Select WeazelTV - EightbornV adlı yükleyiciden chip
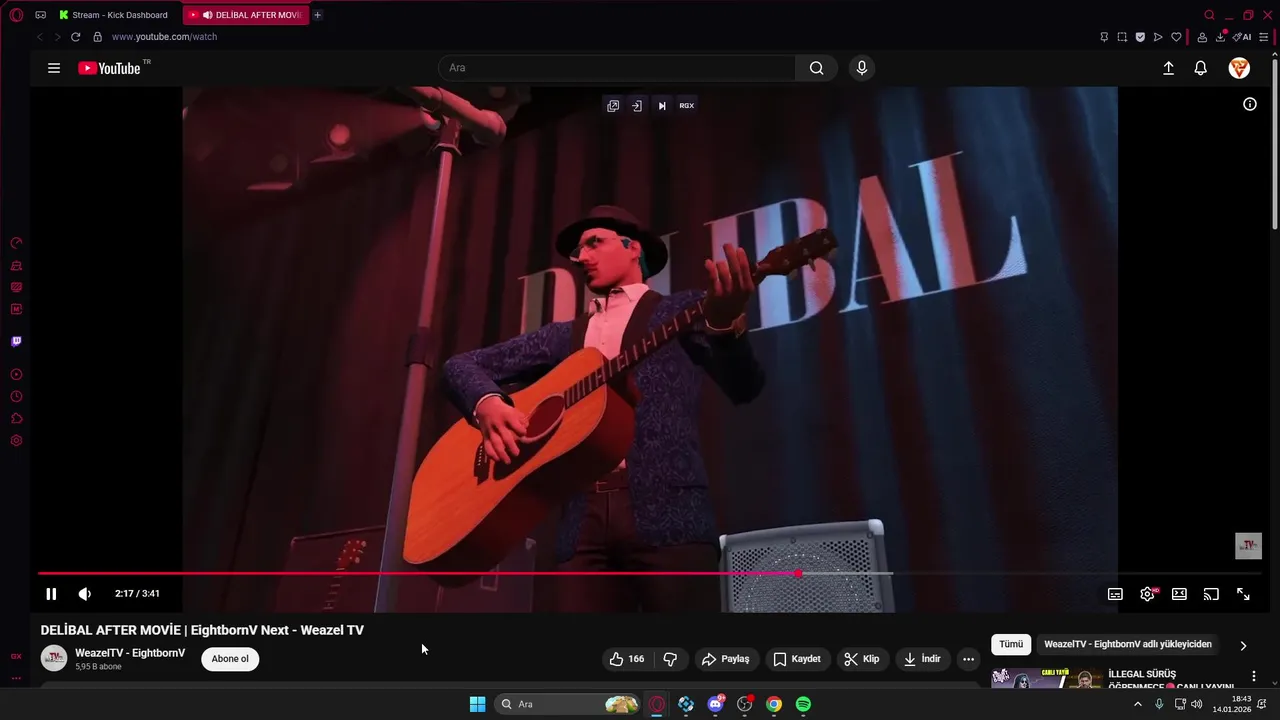 1128,645
